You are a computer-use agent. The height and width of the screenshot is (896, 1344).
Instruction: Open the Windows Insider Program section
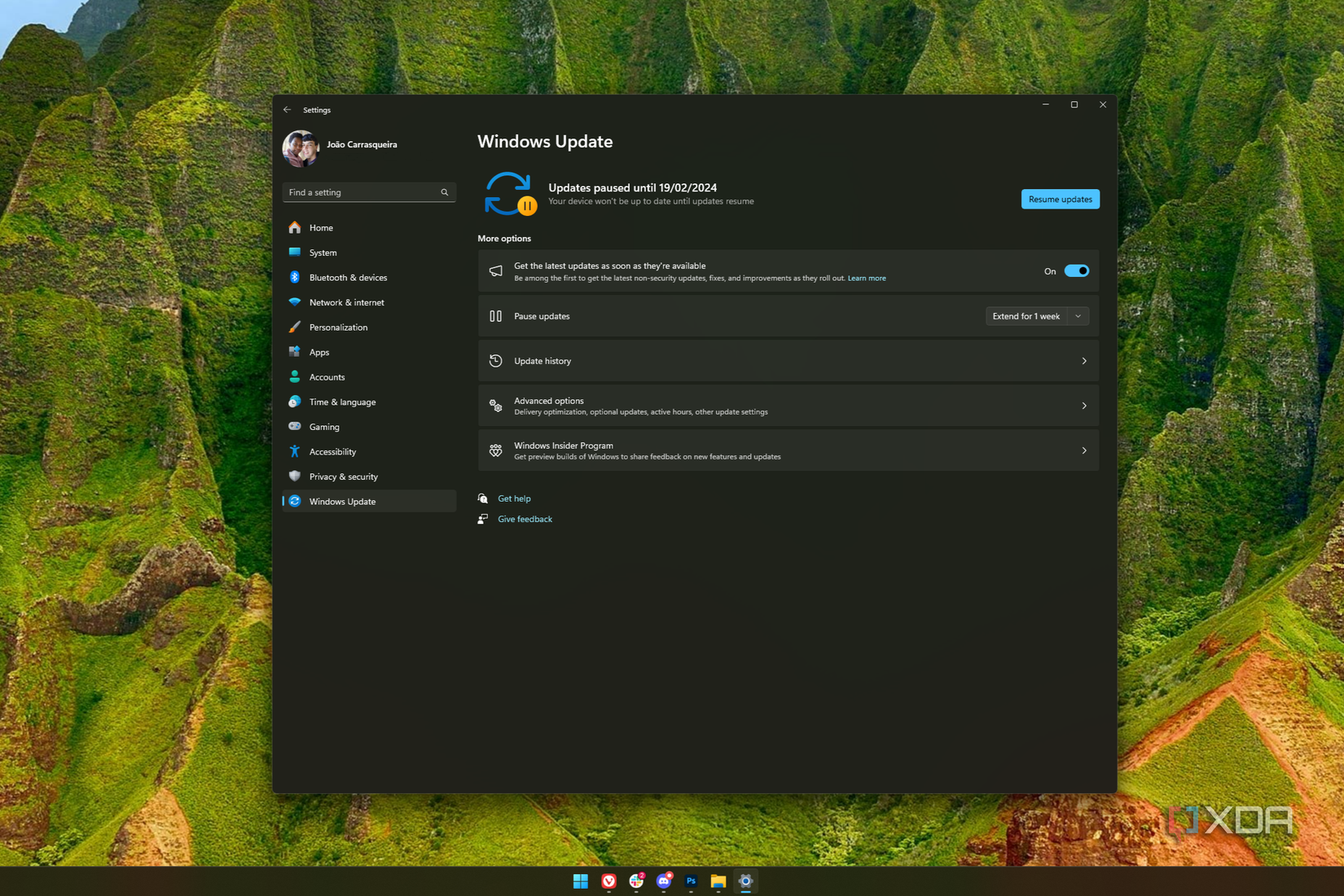click(787, 450)
